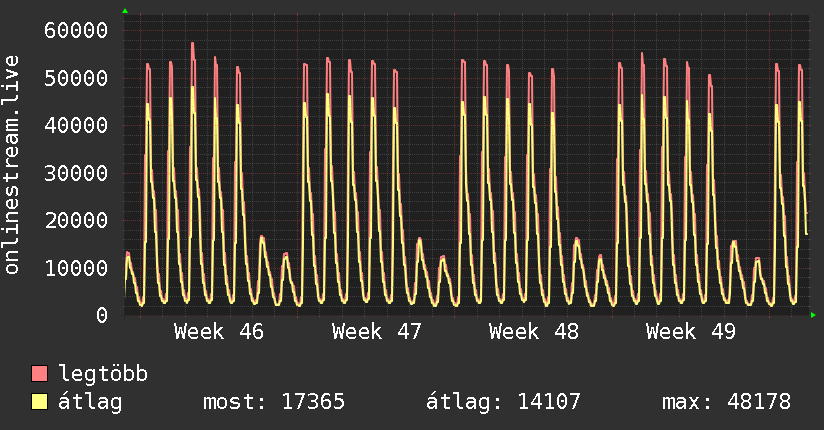Click the 50000 y-axis value
Screen dimensions: 824x430
click(76, 78)
